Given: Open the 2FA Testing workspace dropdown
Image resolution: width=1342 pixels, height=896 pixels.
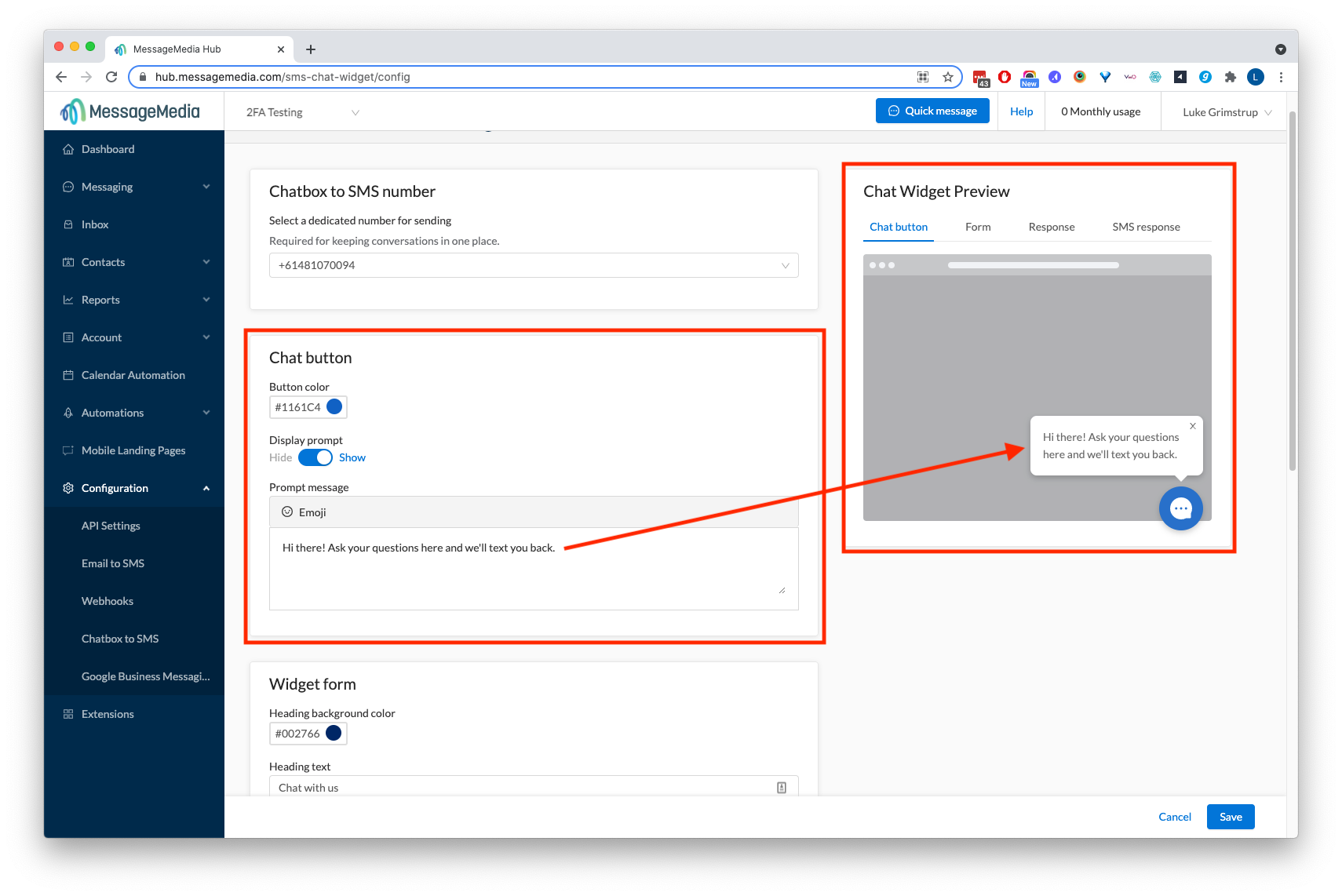Looking at the screenshot, I should pos(301,111).
